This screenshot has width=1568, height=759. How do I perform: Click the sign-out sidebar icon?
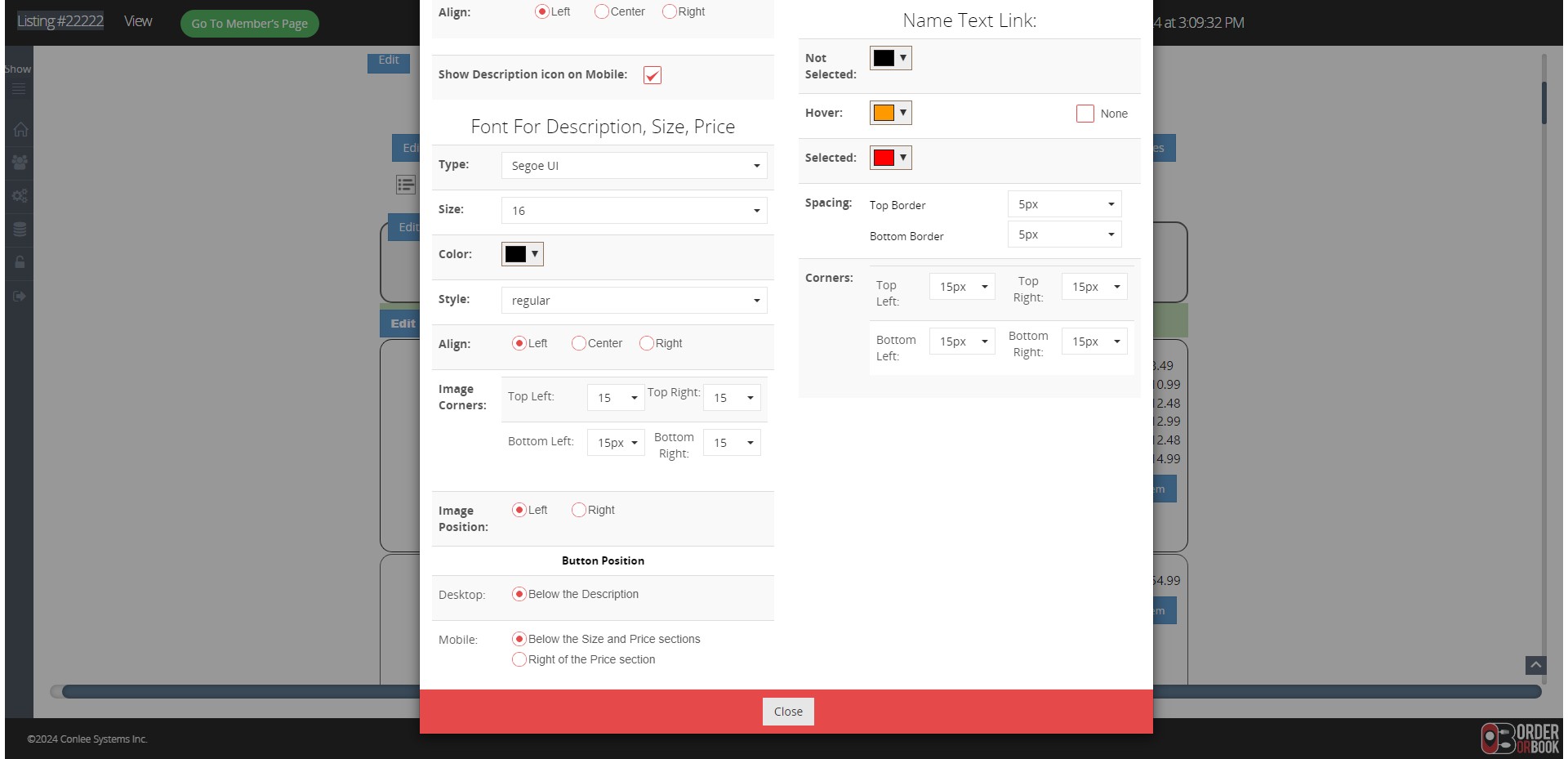click(x=20, y=296)
